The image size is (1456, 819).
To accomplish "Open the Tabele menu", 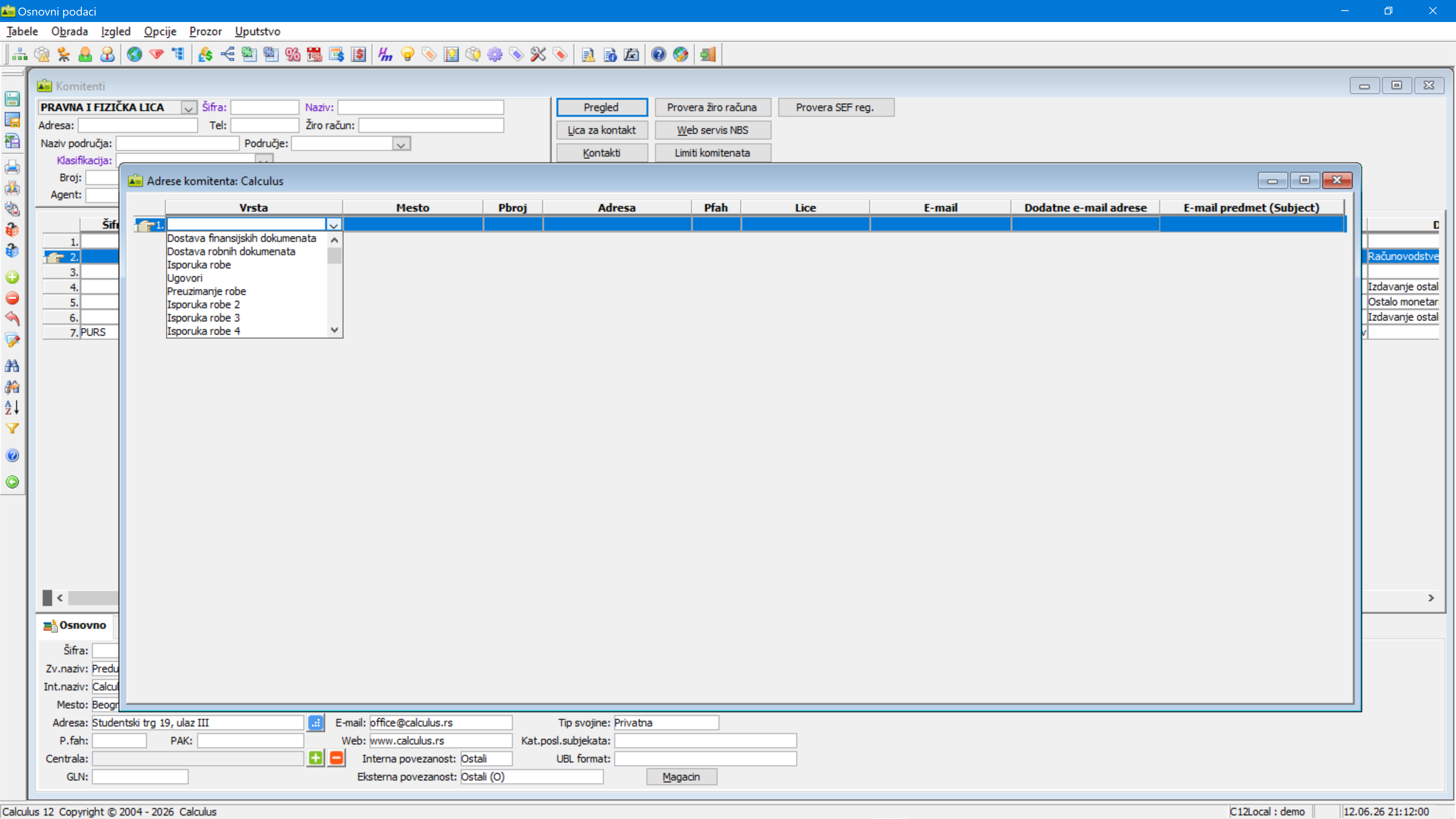I will tap(22, 31).
